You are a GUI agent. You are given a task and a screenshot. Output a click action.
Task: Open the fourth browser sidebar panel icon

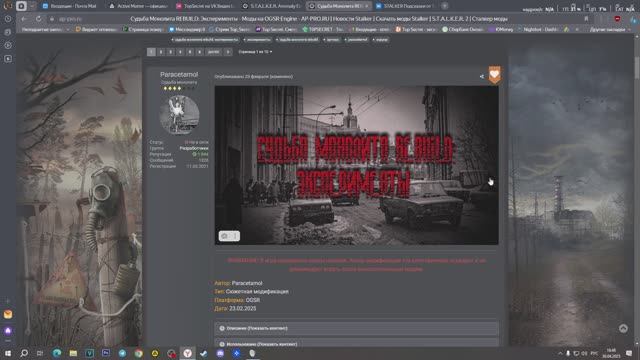point(8,59)
